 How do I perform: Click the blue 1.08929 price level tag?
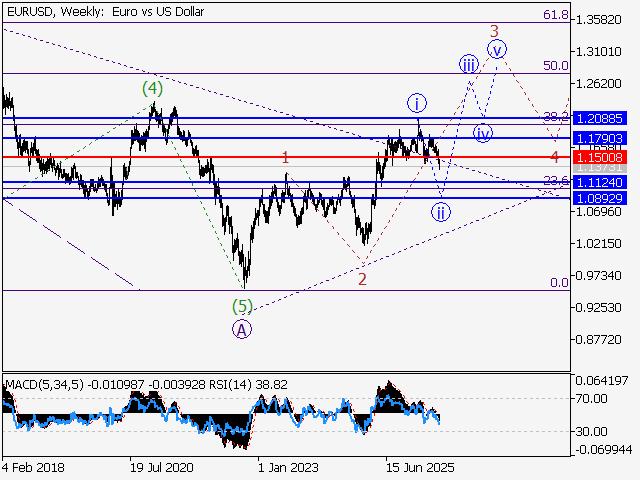click(x=600, y=198)
